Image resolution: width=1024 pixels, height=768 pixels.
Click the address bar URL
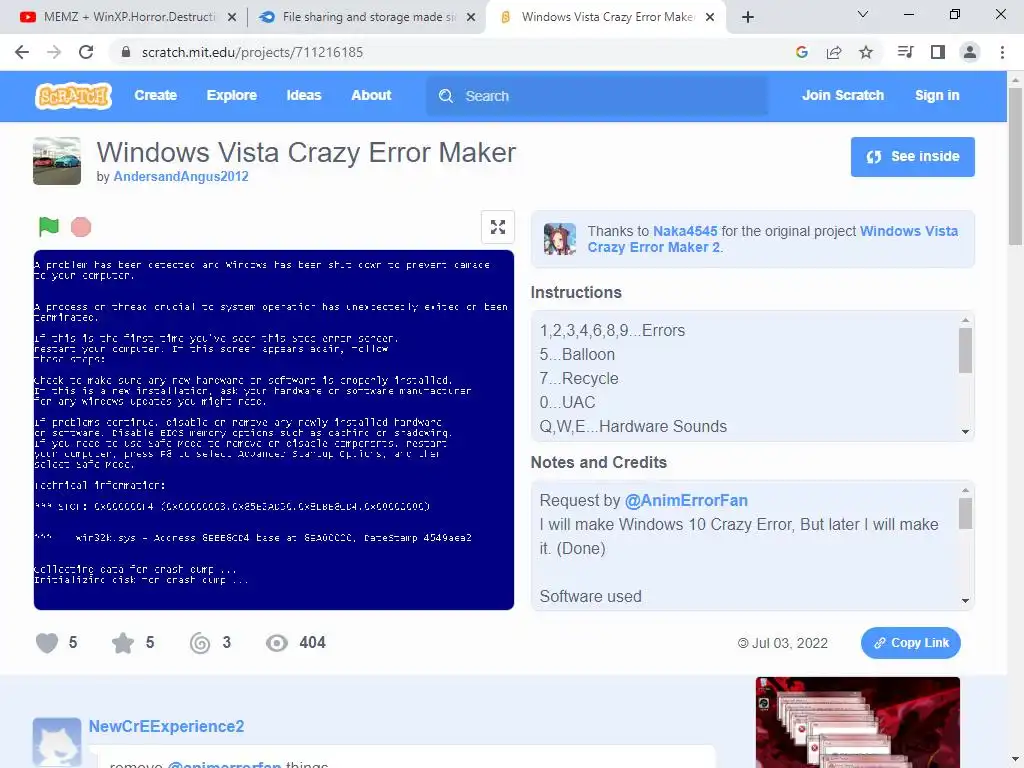[252, 52]
